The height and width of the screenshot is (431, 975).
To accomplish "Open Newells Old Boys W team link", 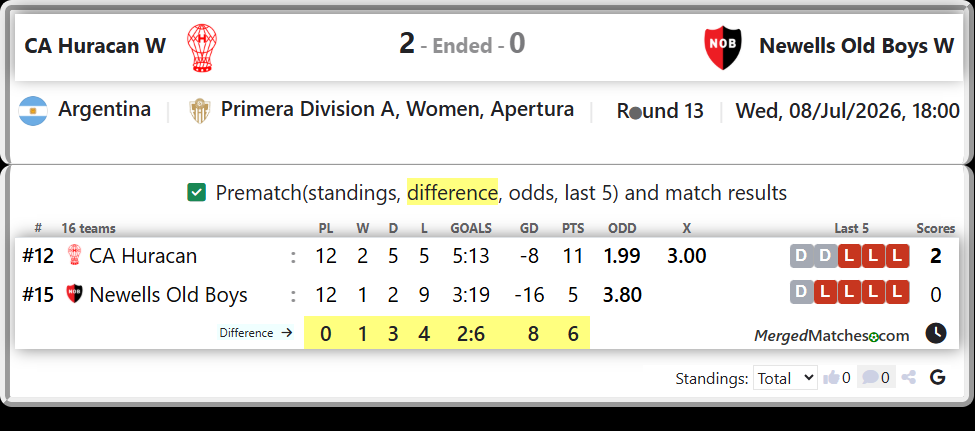I will coord(856,46).
